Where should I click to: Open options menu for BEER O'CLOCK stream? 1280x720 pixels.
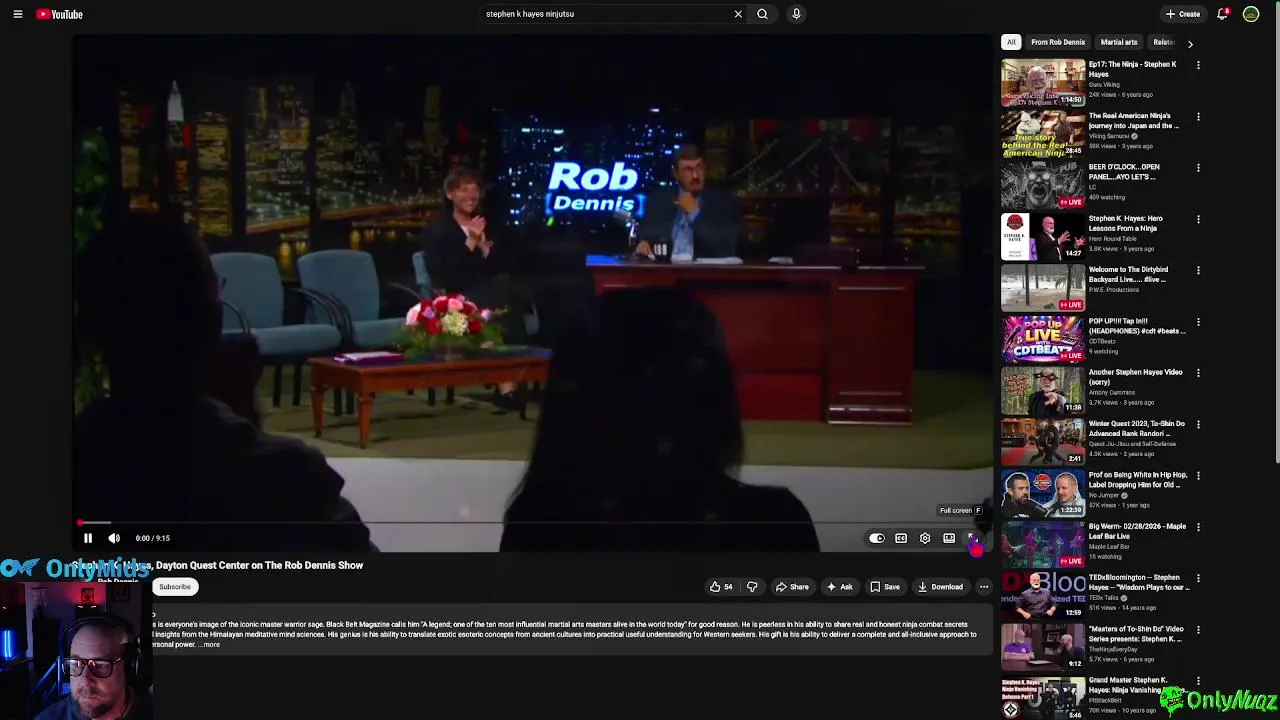coord(1198,168)
